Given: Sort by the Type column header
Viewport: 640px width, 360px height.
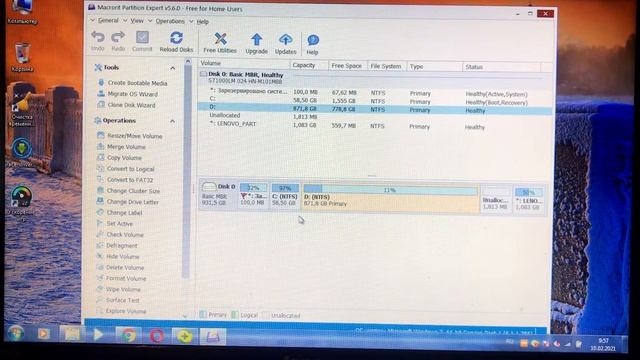Looking at the screenshot, I should 434,67.
